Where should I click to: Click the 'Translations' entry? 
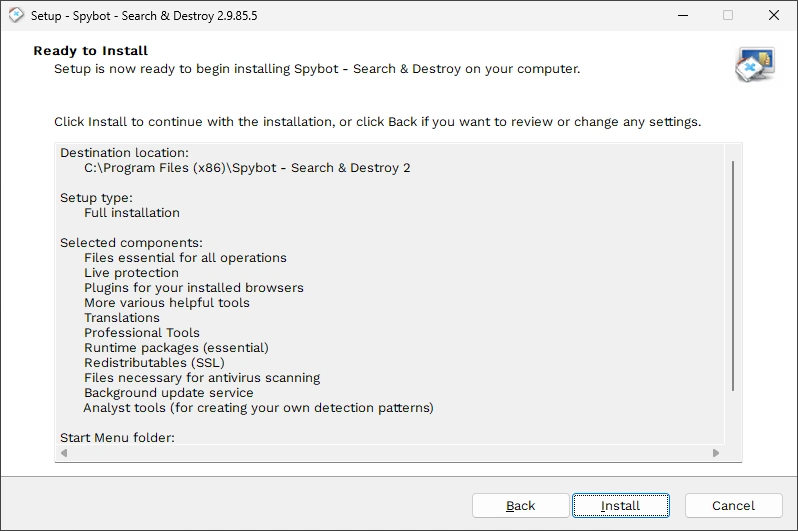[x=122, y=318]
